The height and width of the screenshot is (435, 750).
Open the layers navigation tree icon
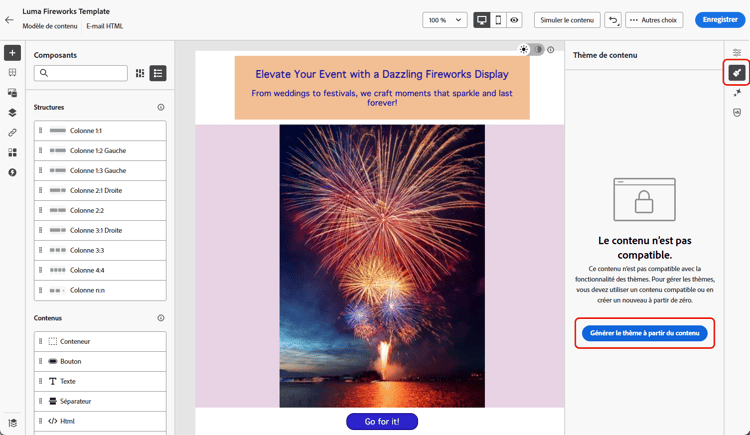point(12,112)
